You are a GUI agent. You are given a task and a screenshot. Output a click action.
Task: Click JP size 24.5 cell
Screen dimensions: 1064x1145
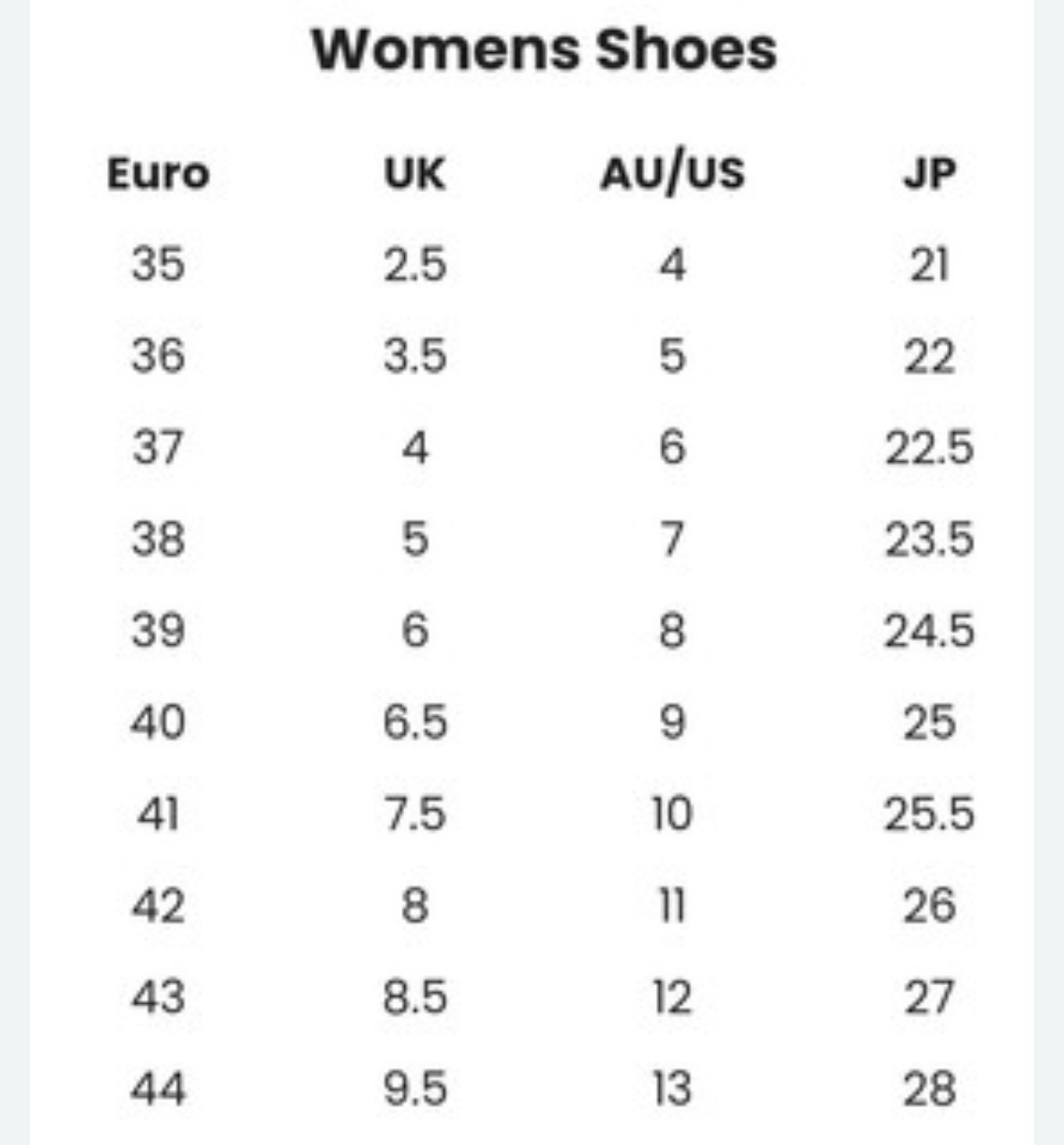tap(930, 631)
